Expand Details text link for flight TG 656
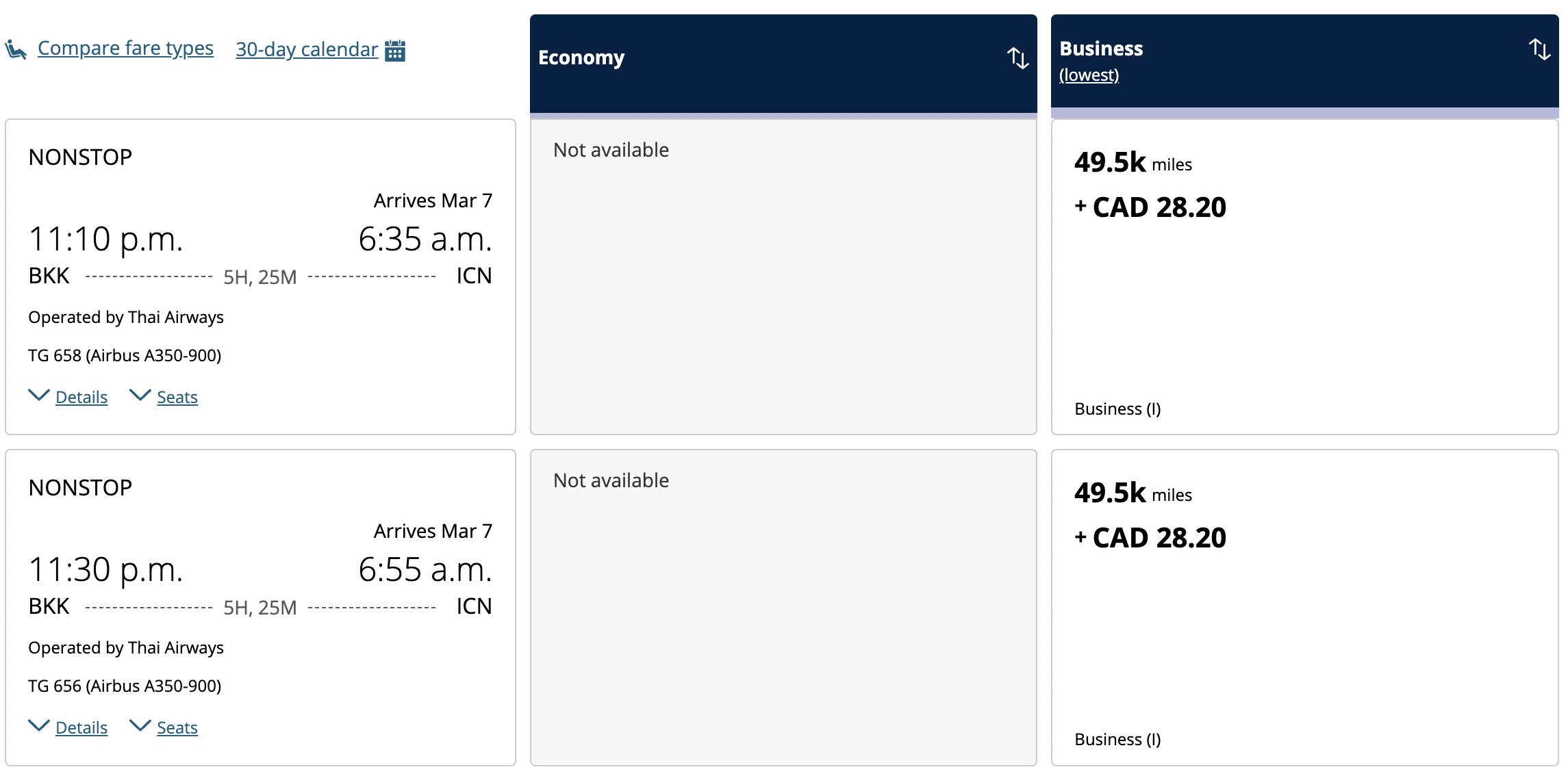This screenshot has height=776, width=1568. (81, 728)
